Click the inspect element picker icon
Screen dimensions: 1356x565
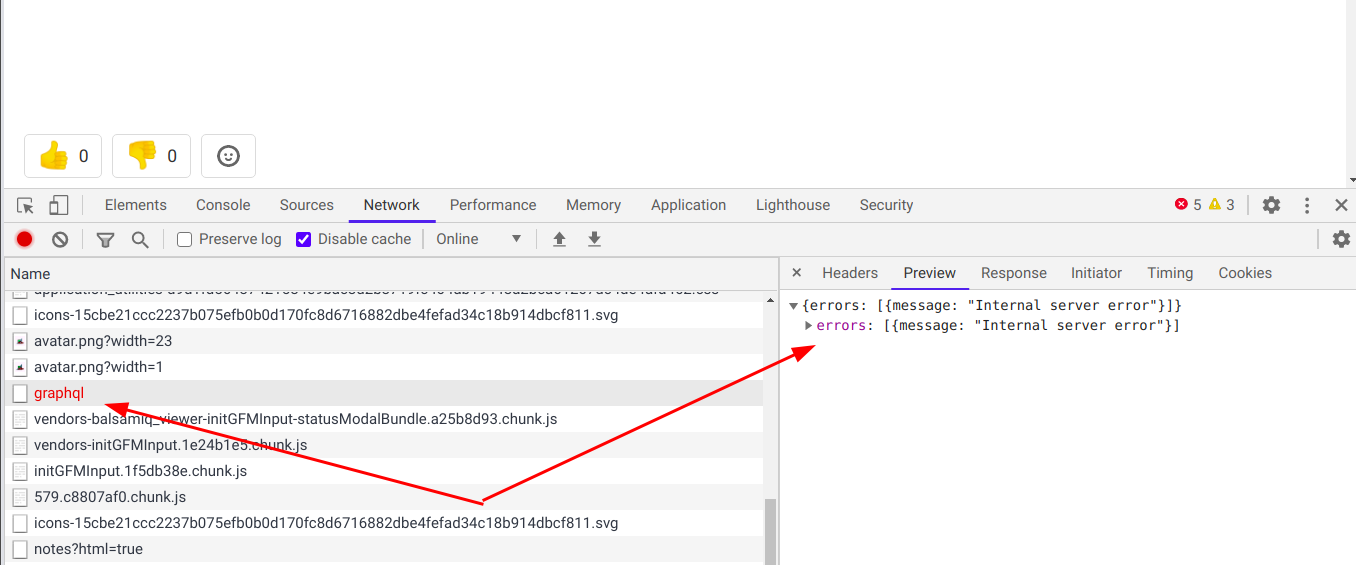[26, 205]
